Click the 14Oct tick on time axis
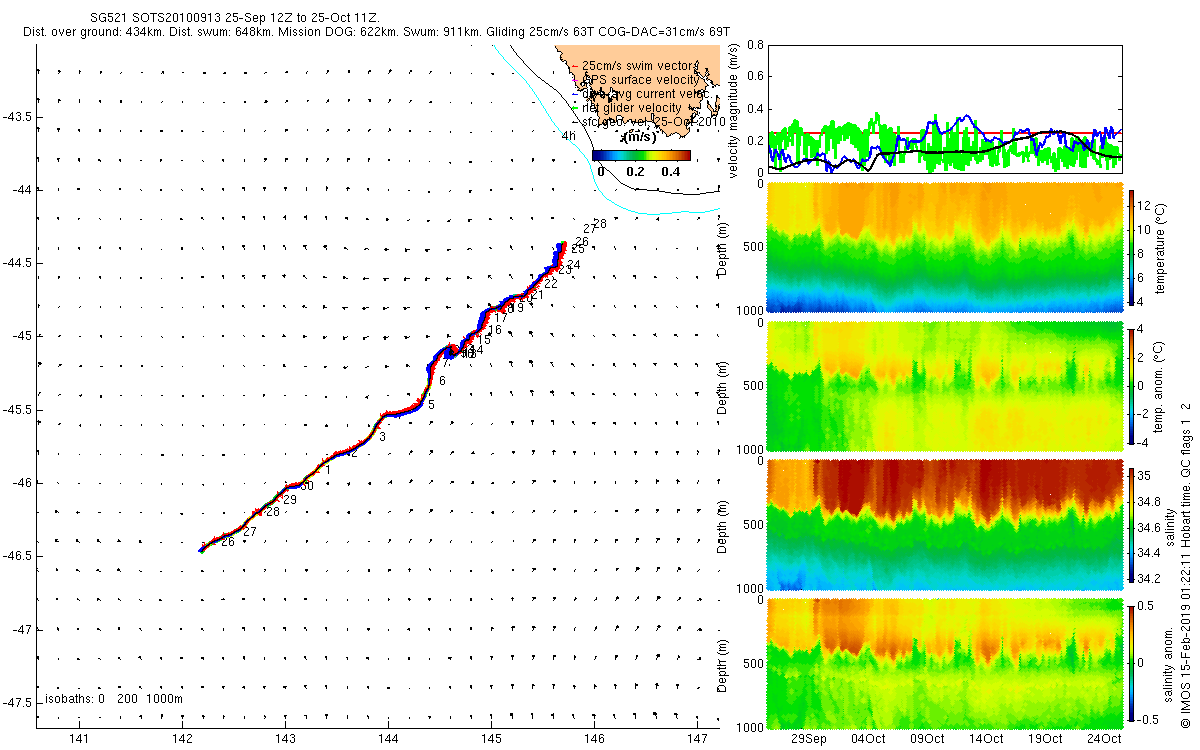The image size is (1200, 750). coord(986,738)
